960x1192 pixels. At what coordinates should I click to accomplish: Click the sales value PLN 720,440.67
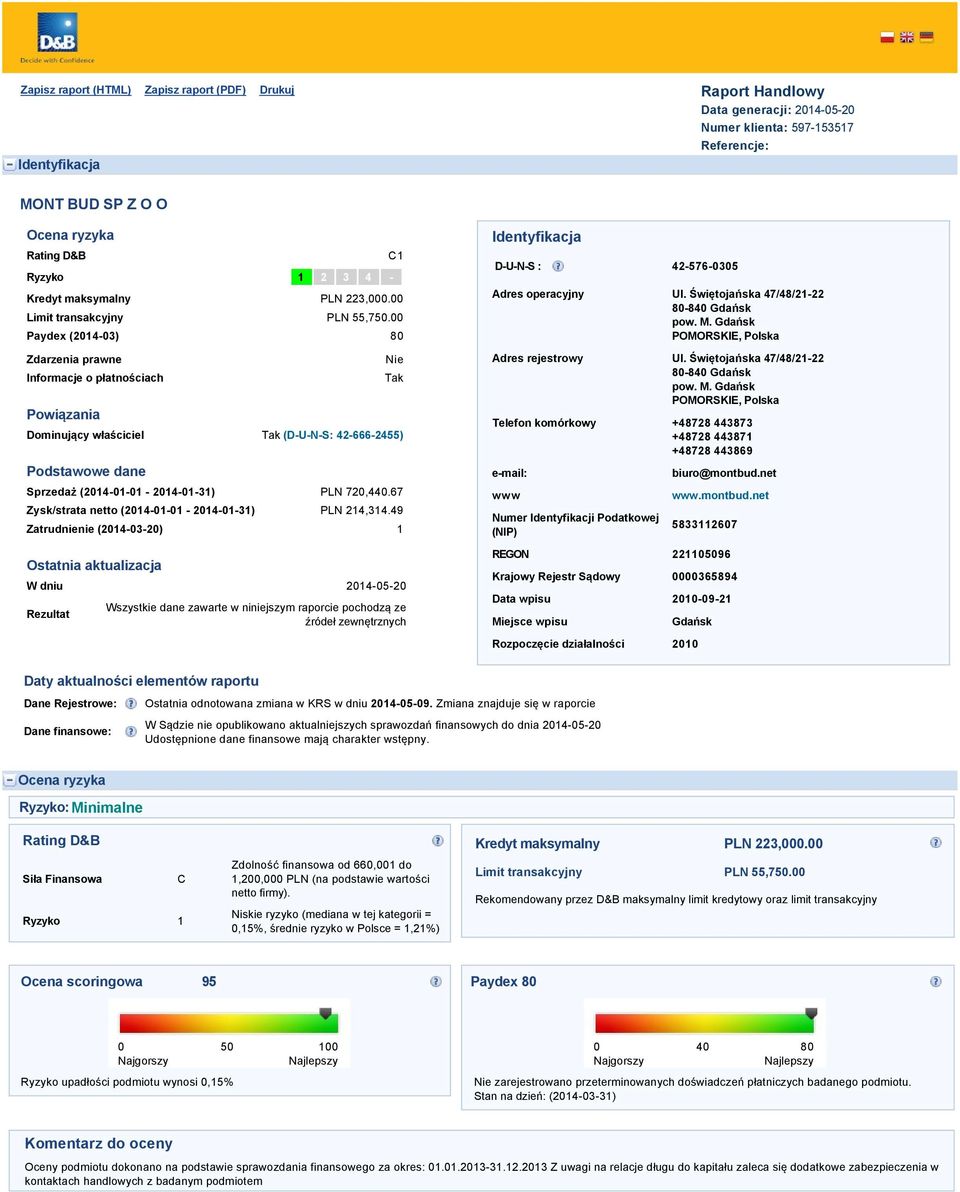tap(362, 493)
